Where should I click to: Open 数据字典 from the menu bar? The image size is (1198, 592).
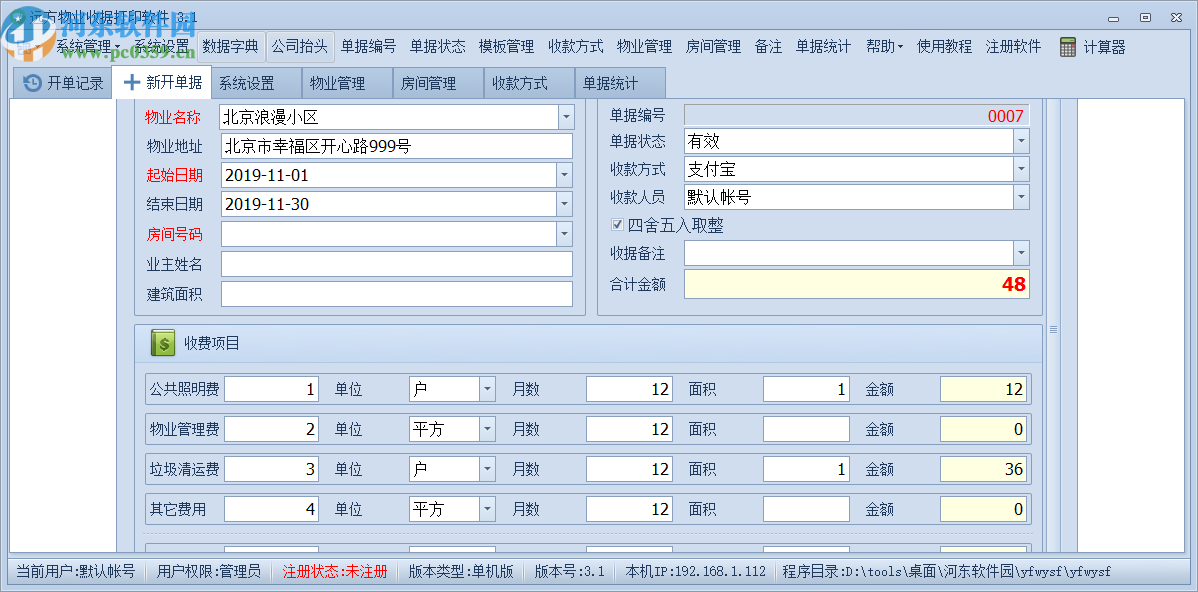(x=228, y=46)
